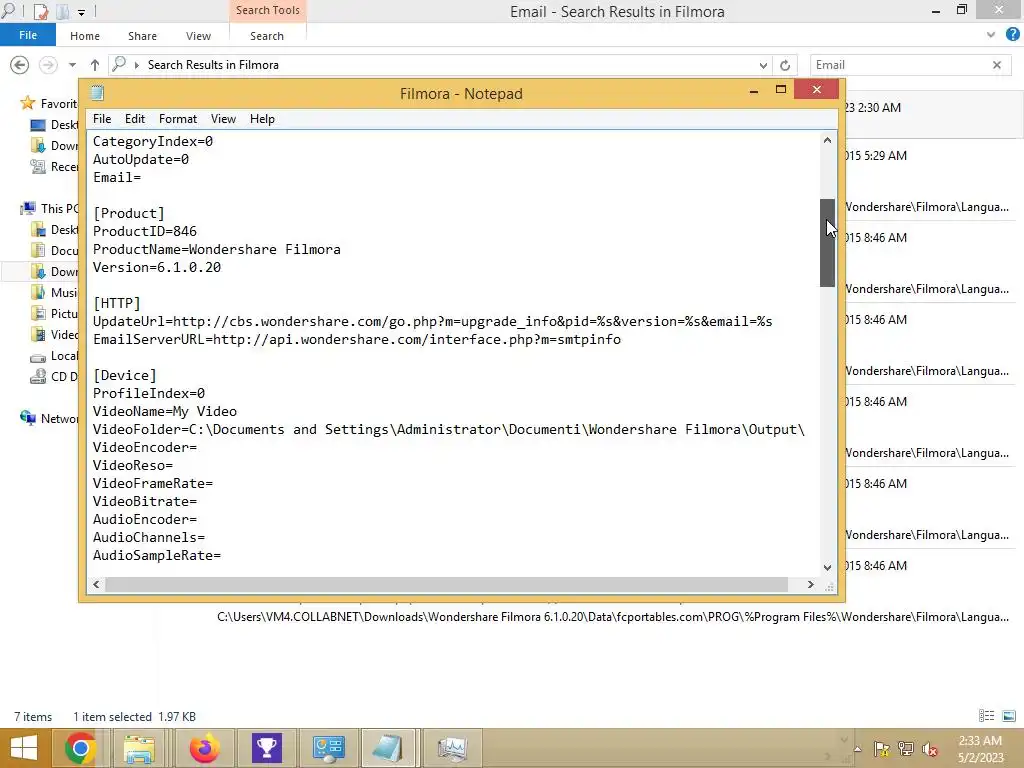This screenshot has width=1024, height=768.
Task: Open Notepad View menu
Action: coord(223,119)
